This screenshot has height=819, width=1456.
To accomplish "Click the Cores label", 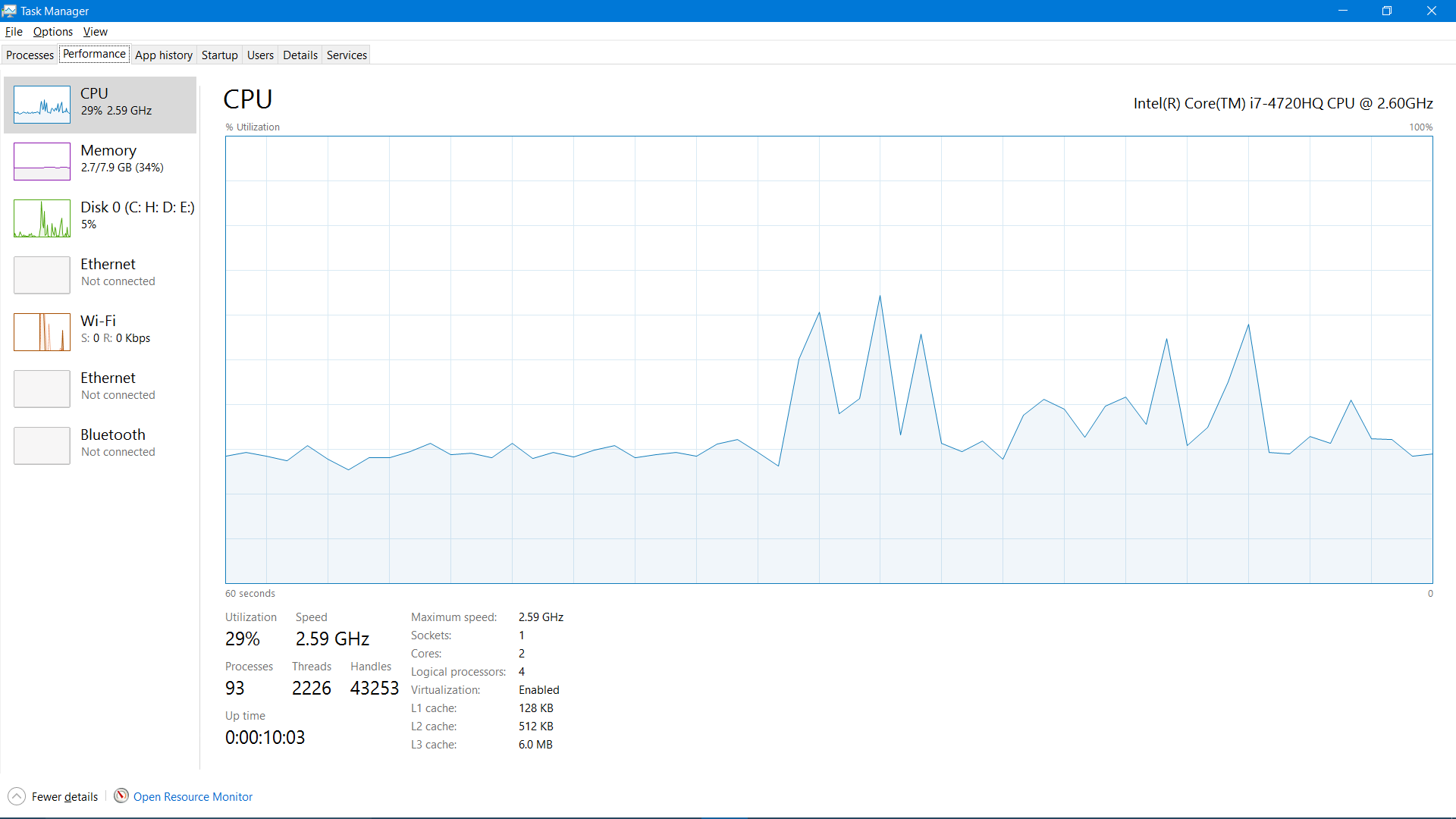I will tap(426, 654).
